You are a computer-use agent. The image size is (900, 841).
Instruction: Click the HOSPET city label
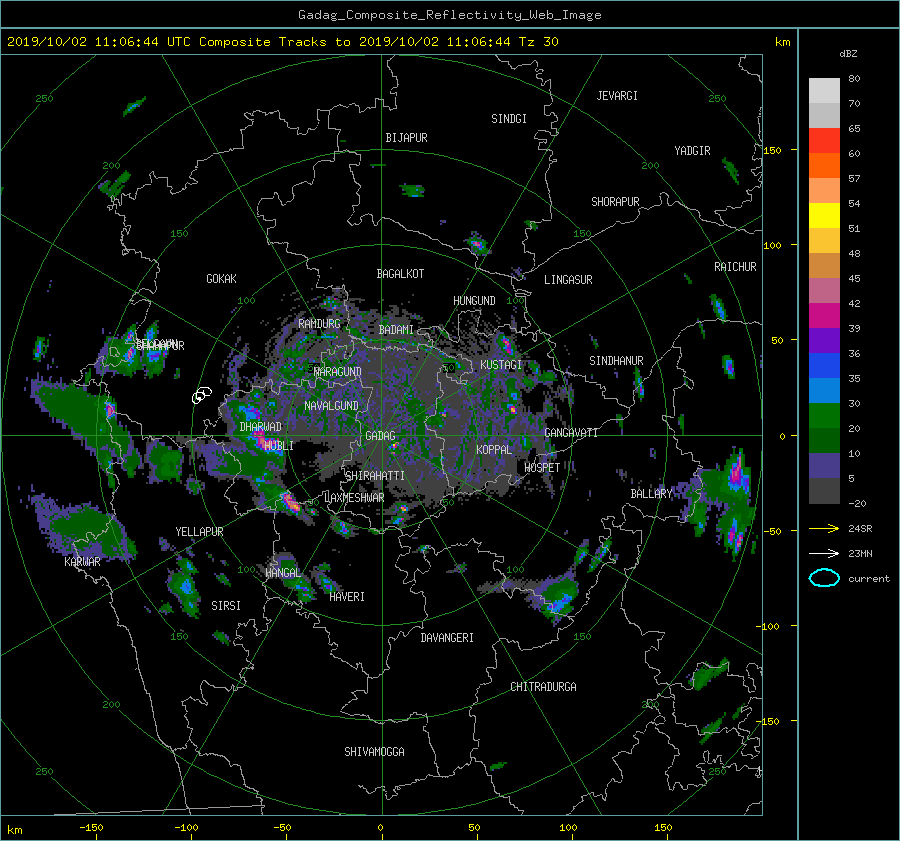point(542,468)
